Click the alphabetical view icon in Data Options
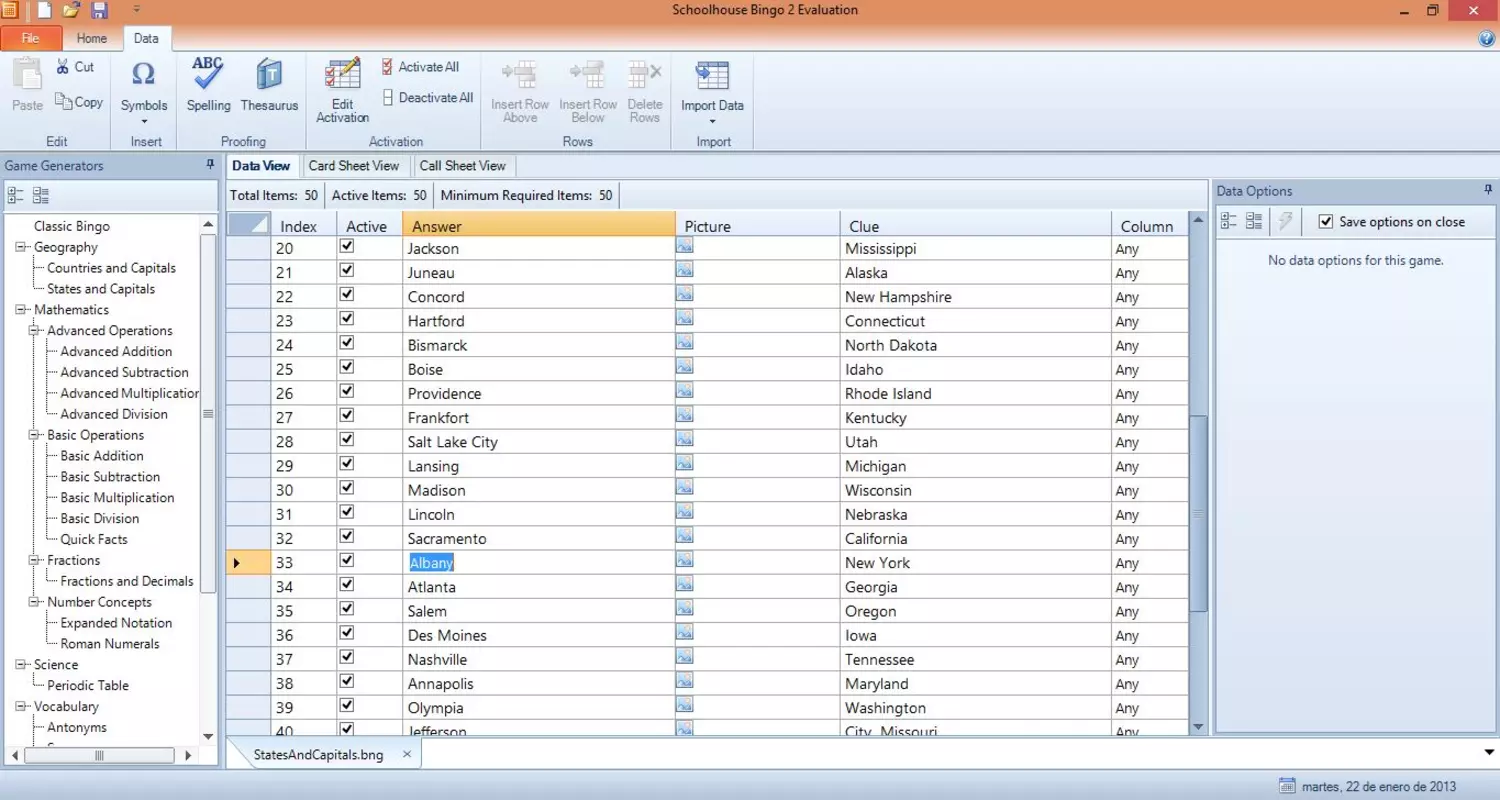Image resolution: width=1500 pixels, height=800 pixels. 1254,222
